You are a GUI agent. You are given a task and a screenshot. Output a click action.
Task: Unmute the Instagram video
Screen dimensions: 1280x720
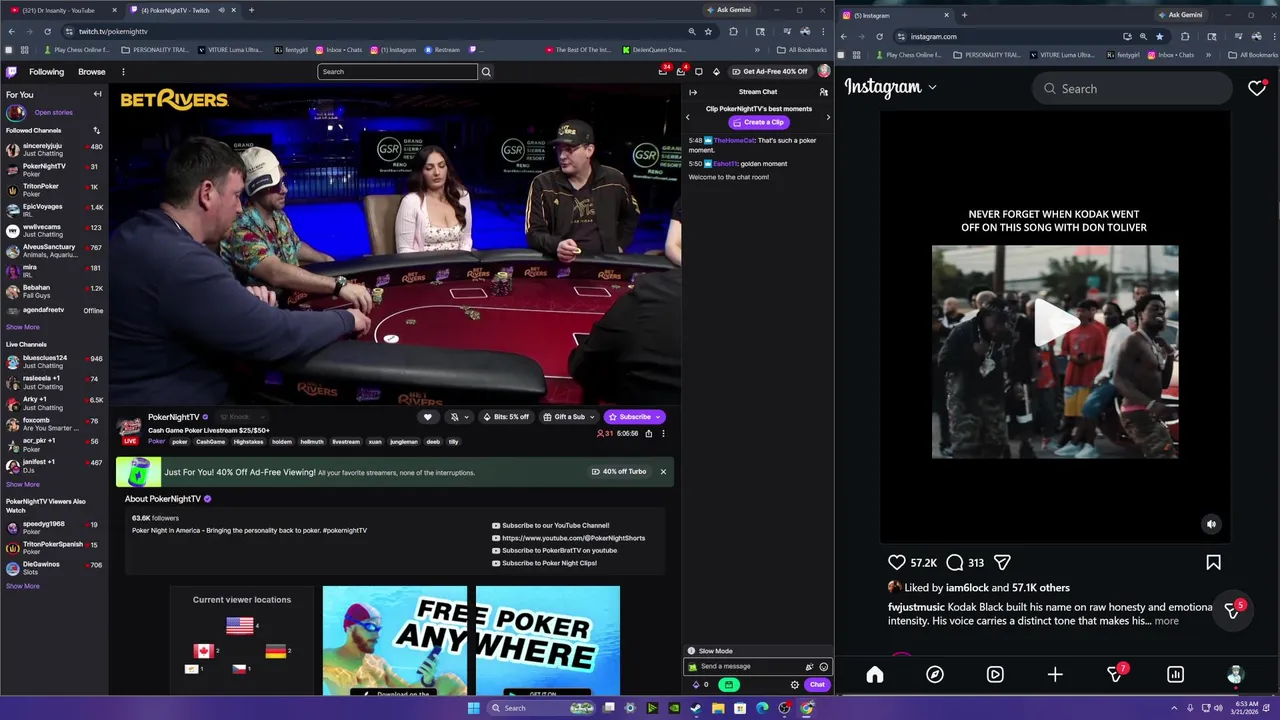tap(1211, 524)
